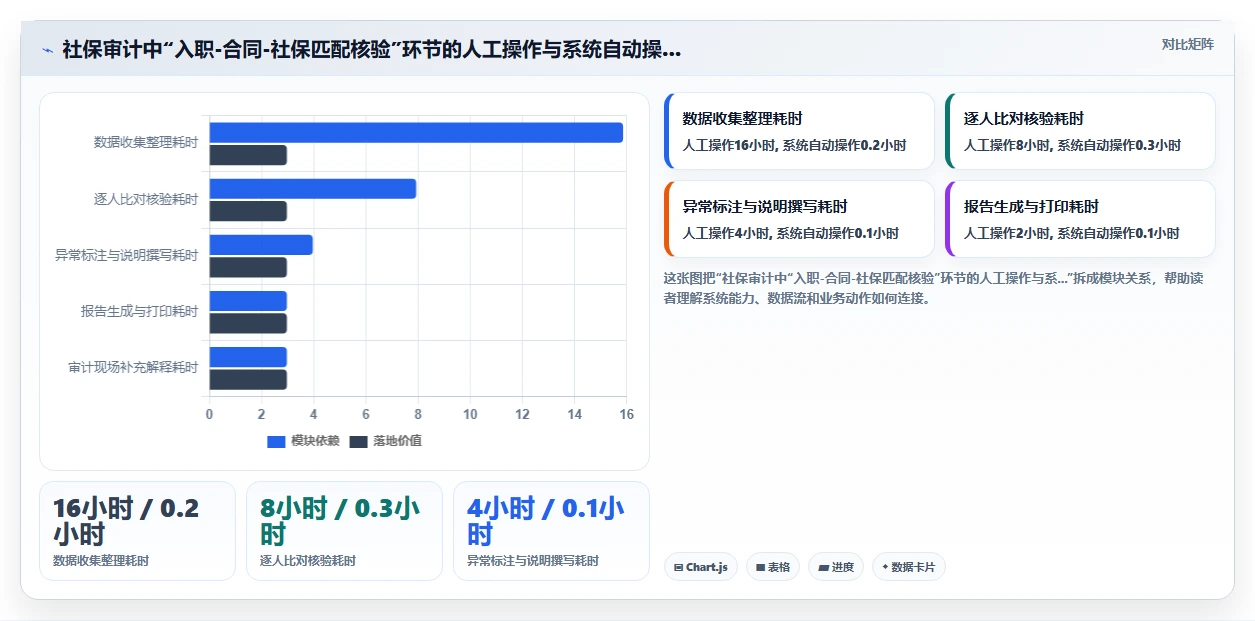Click the small icon before the page title
Screen dimensions: 1255x621
coord(47,50)
